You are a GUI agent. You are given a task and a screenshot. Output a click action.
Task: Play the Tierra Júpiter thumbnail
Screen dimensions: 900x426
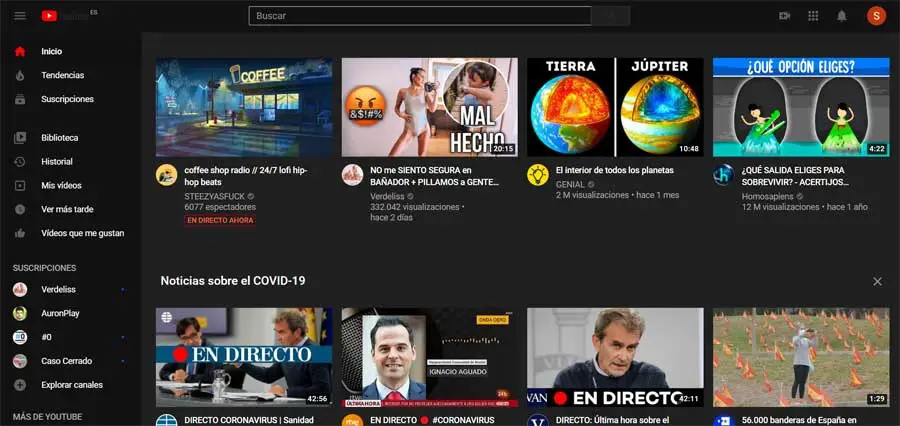pos(615,107)
